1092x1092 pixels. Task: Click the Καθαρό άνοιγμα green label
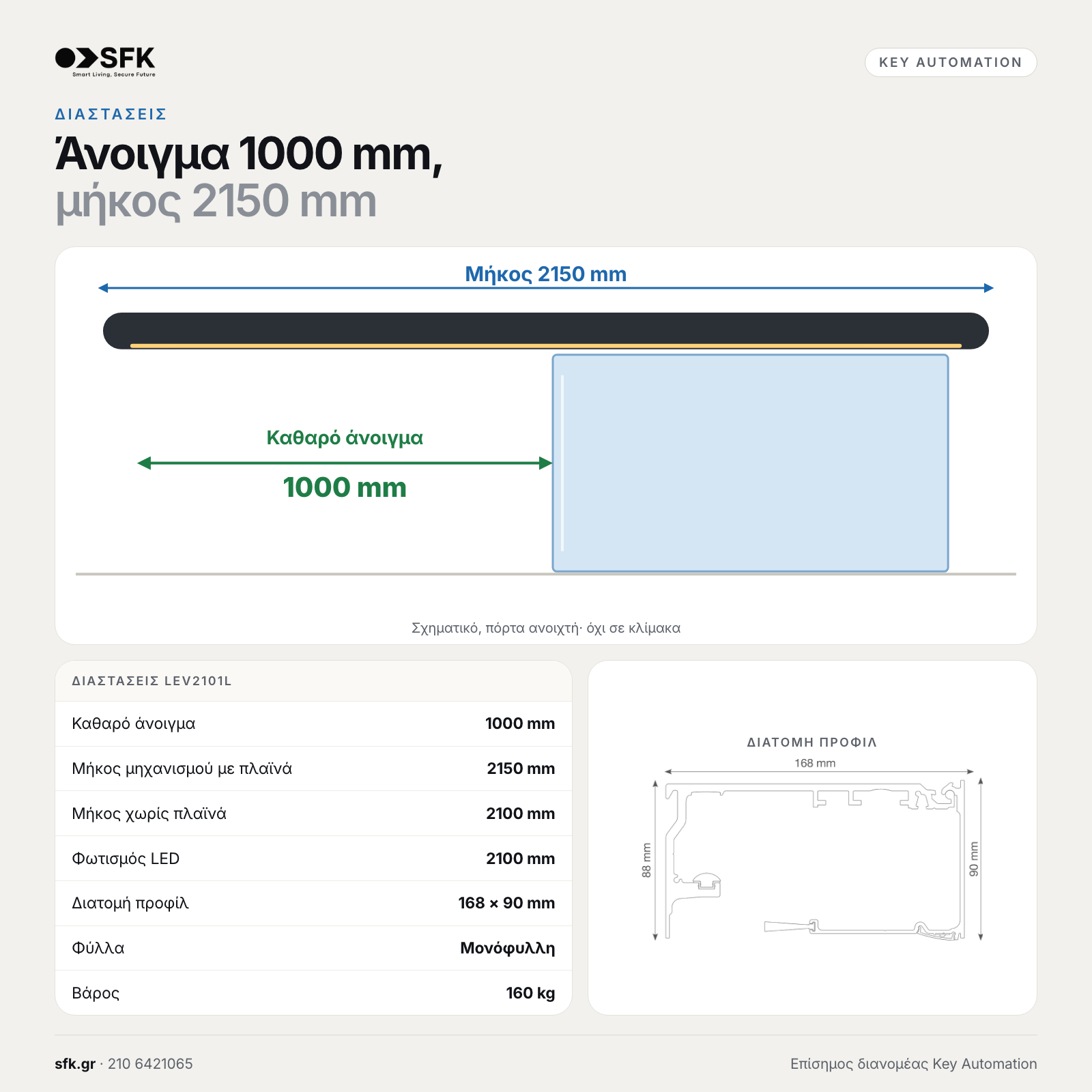point(345,437)
